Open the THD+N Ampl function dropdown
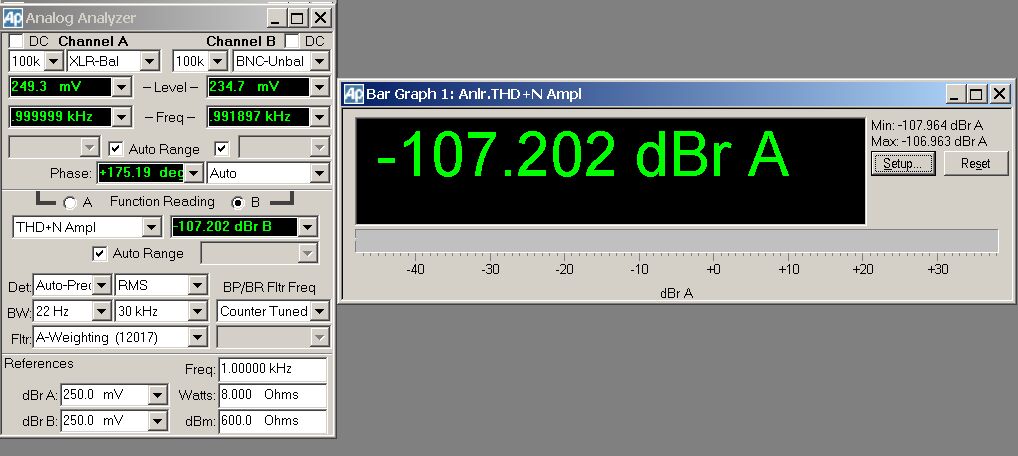 click(151, 227)
